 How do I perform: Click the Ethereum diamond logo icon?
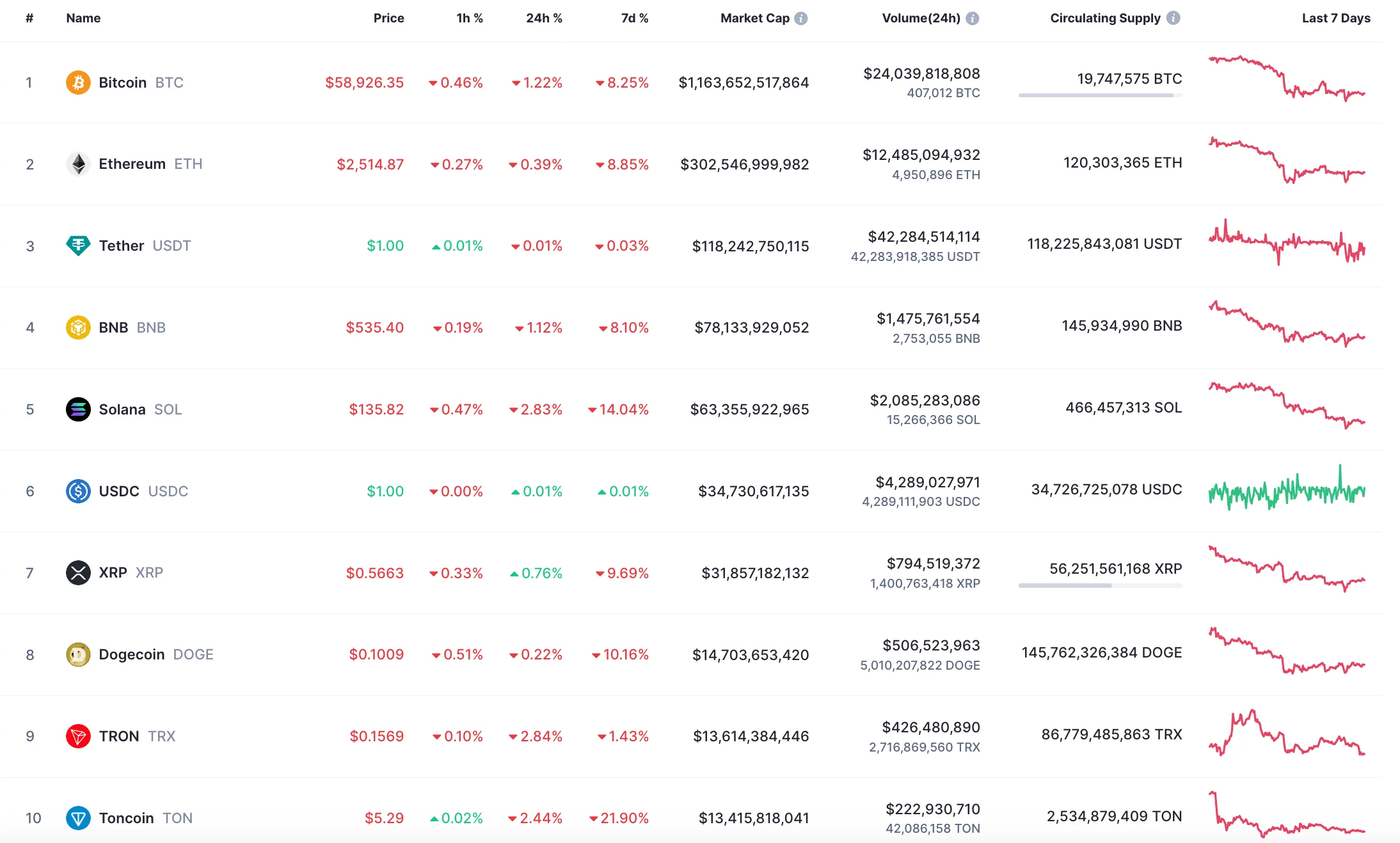78,164
